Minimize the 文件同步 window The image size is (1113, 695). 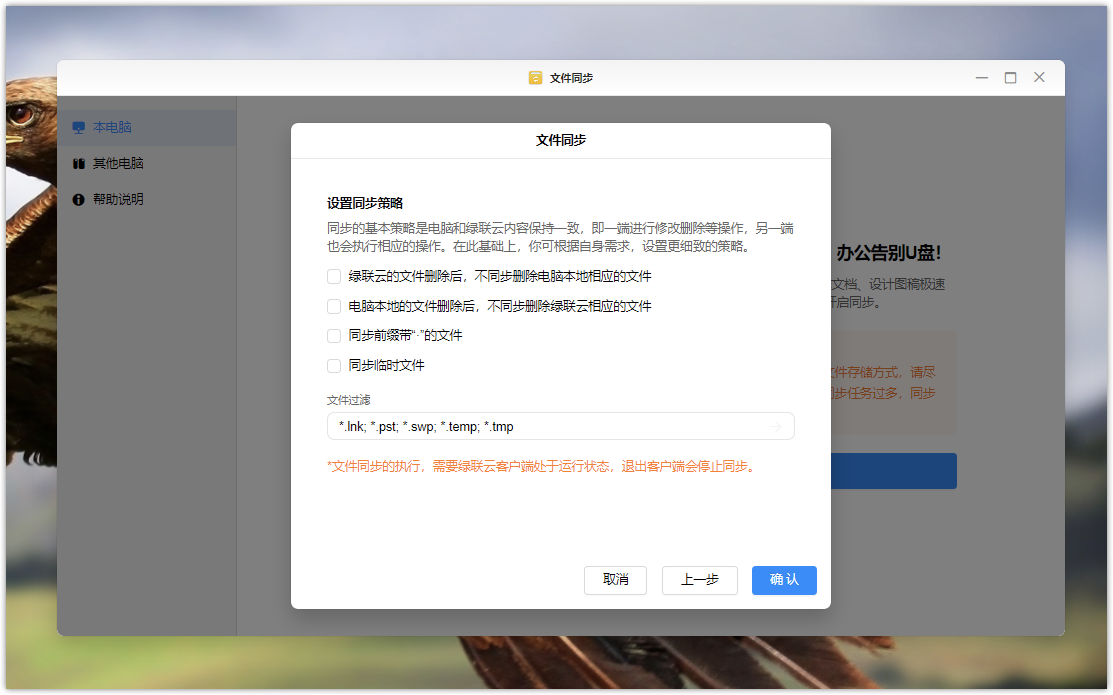click(982, 78)
